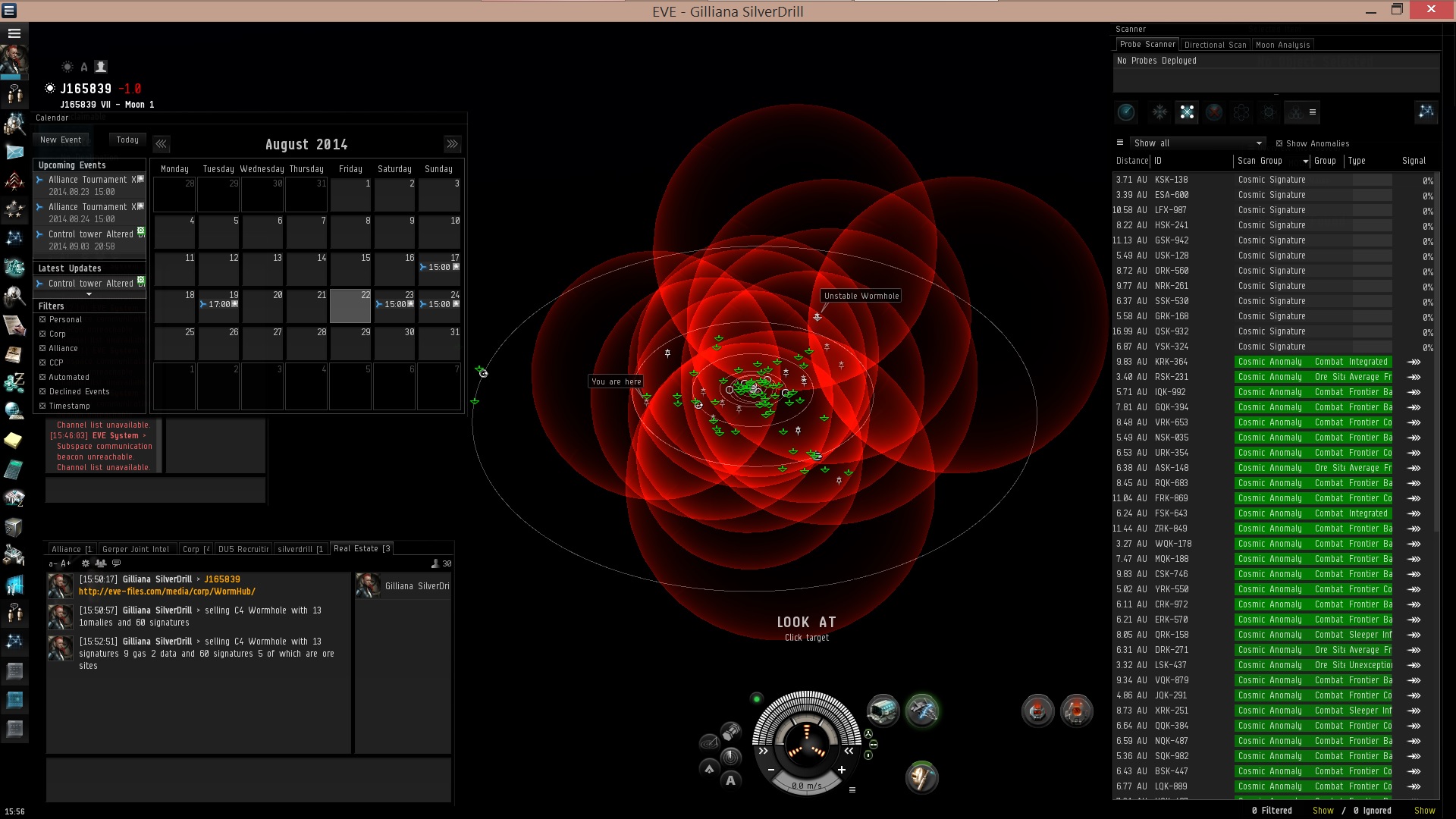Click the increase speed plus button on HUD
Image resolution: width=1456 pixels, height=819 pixels.
point(842,770)
